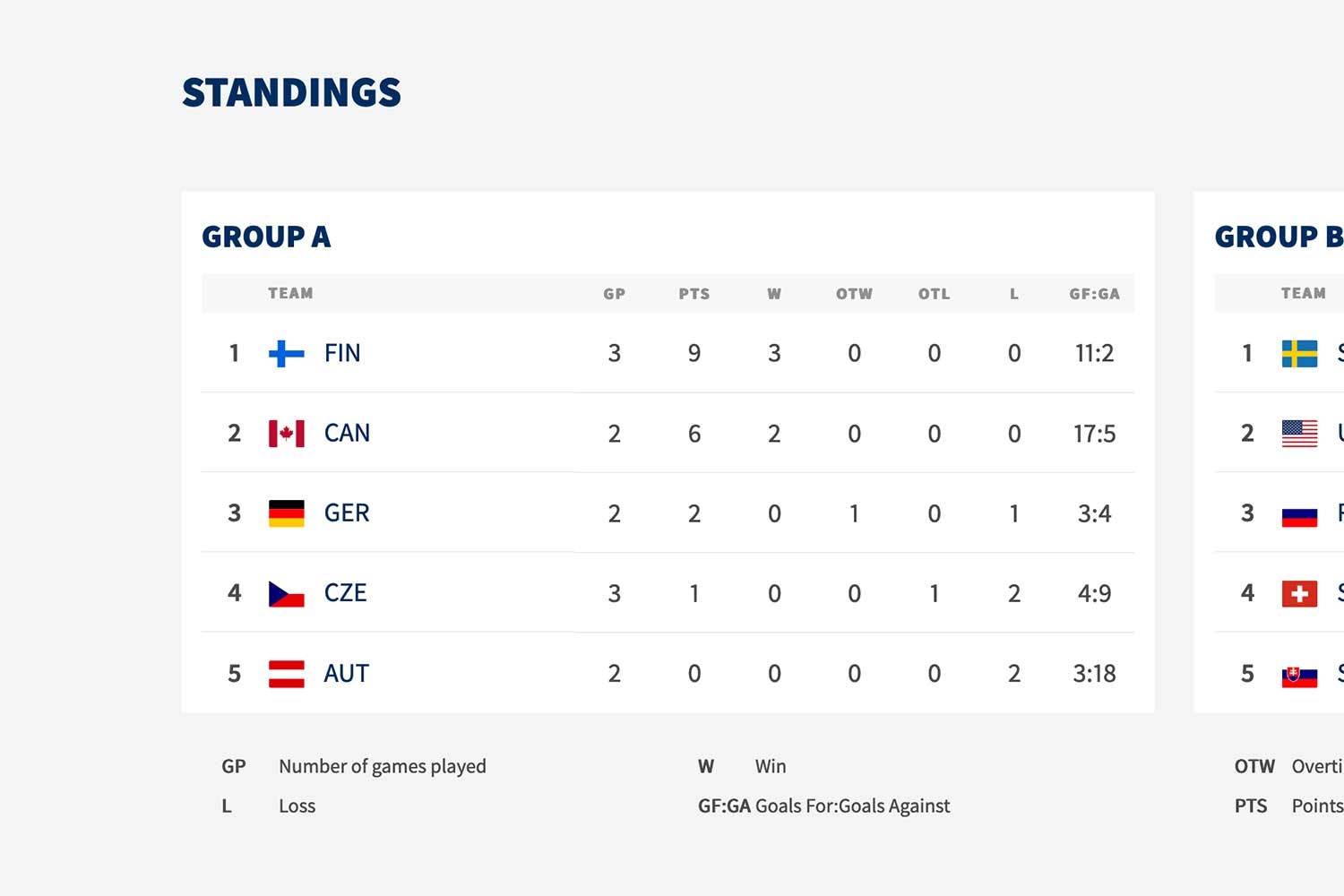
Task: Open the FIN team link
Action: [342, 353]
